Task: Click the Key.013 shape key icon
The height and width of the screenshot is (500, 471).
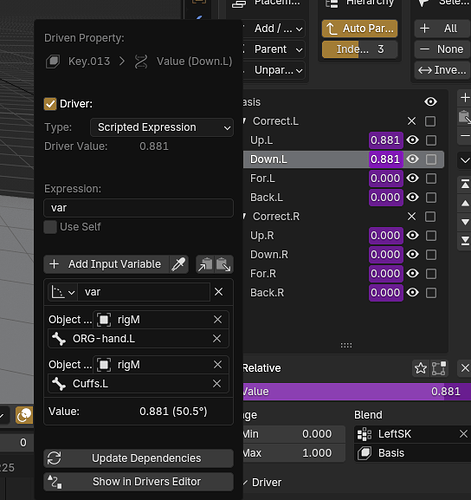Action: point(53,61)
